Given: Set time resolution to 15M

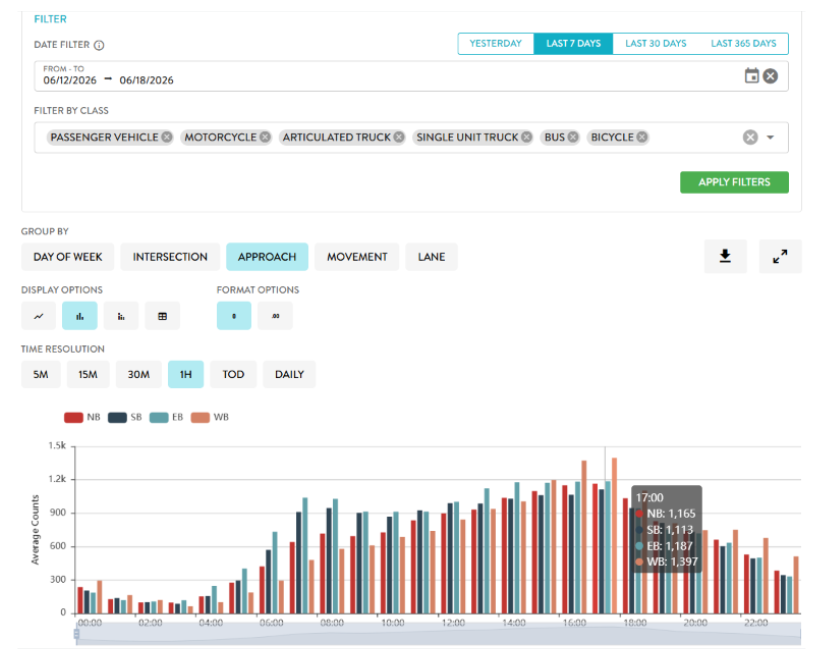Looking at the screenshot, I should (88, 374).
